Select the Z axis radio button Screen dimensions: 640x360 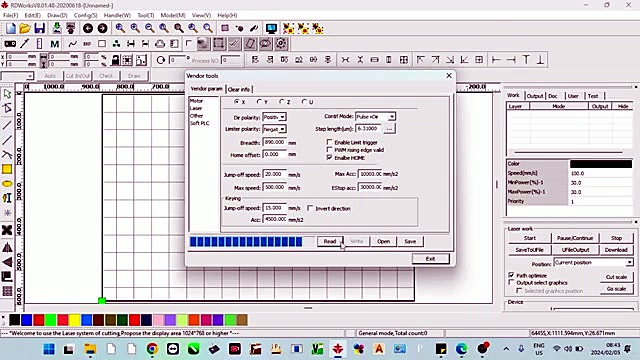(x=282, y=102)
